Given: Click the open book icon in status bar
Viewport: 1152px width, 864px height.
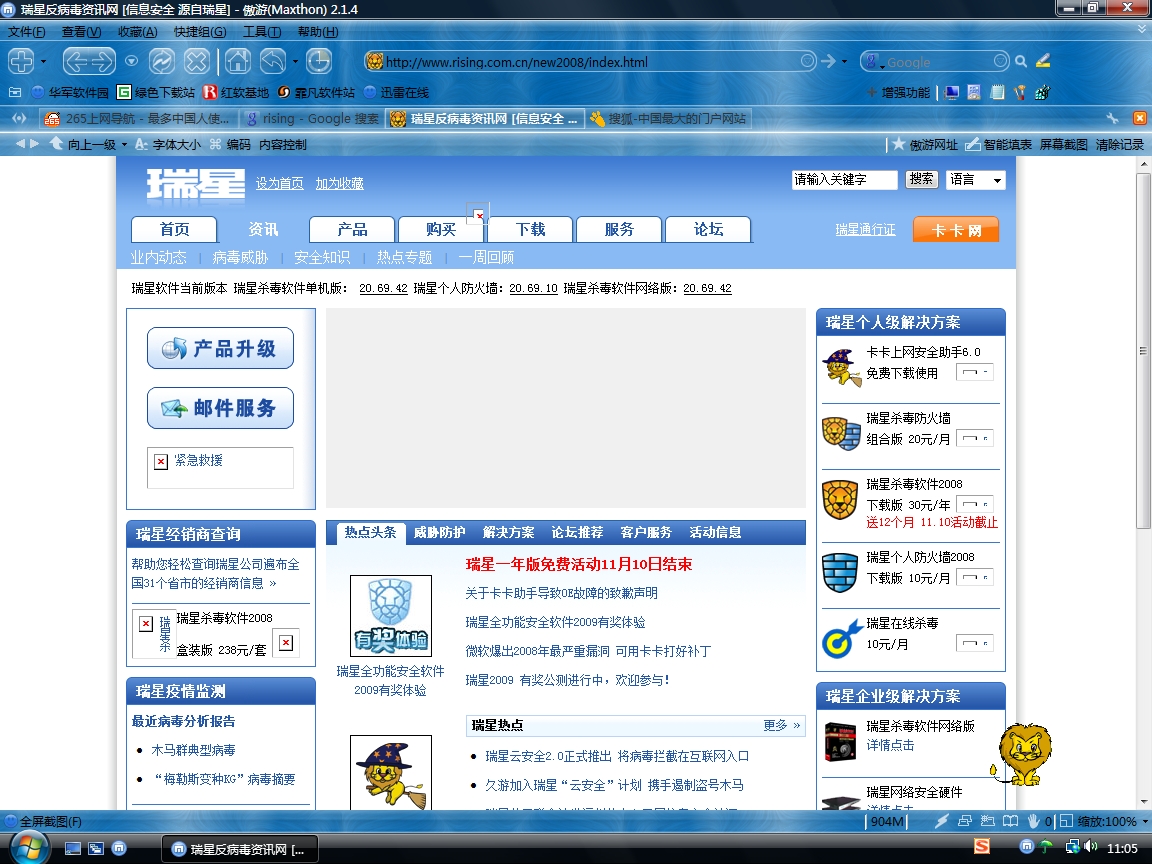Looking at the screenshot, I should [1011, 821].
